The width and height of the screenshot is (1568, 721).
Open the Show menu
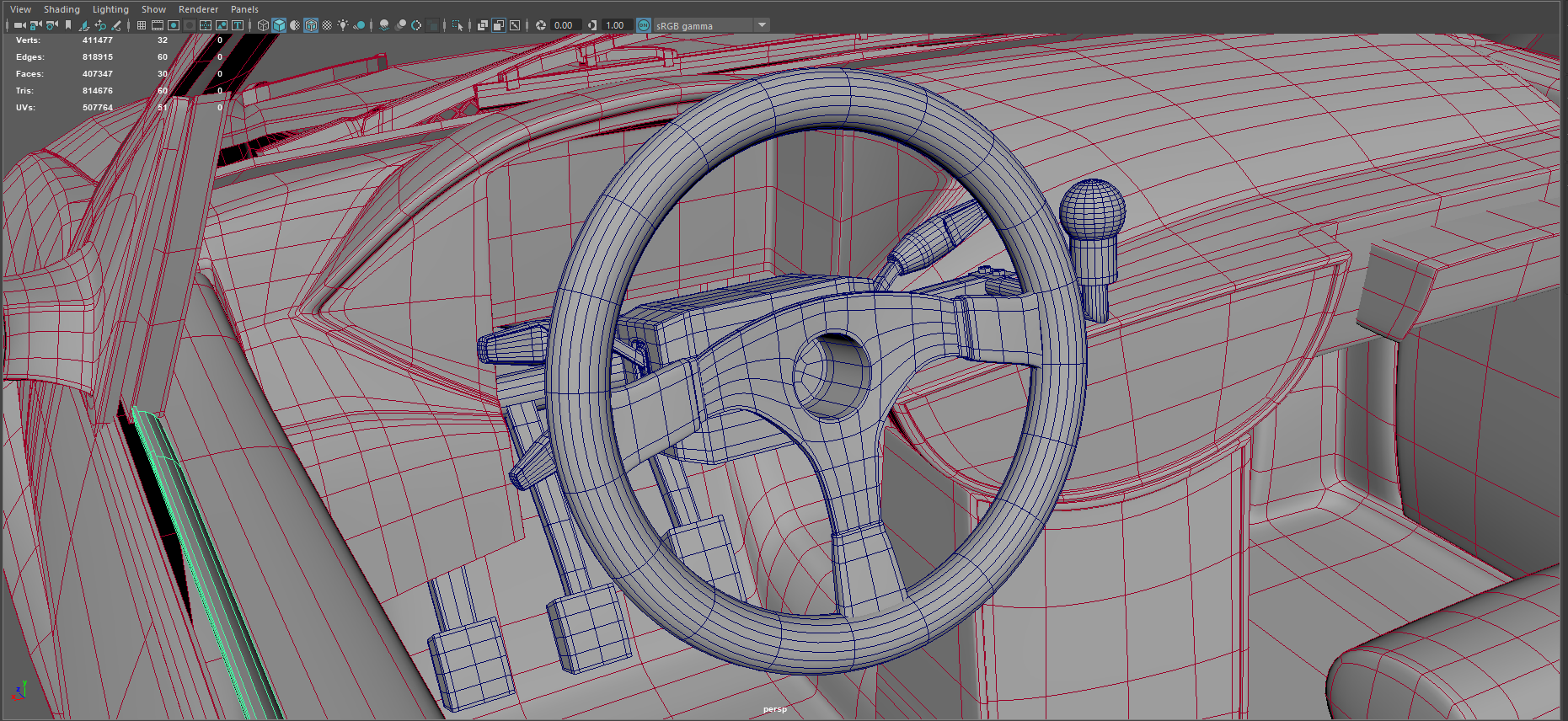point(153,9)
